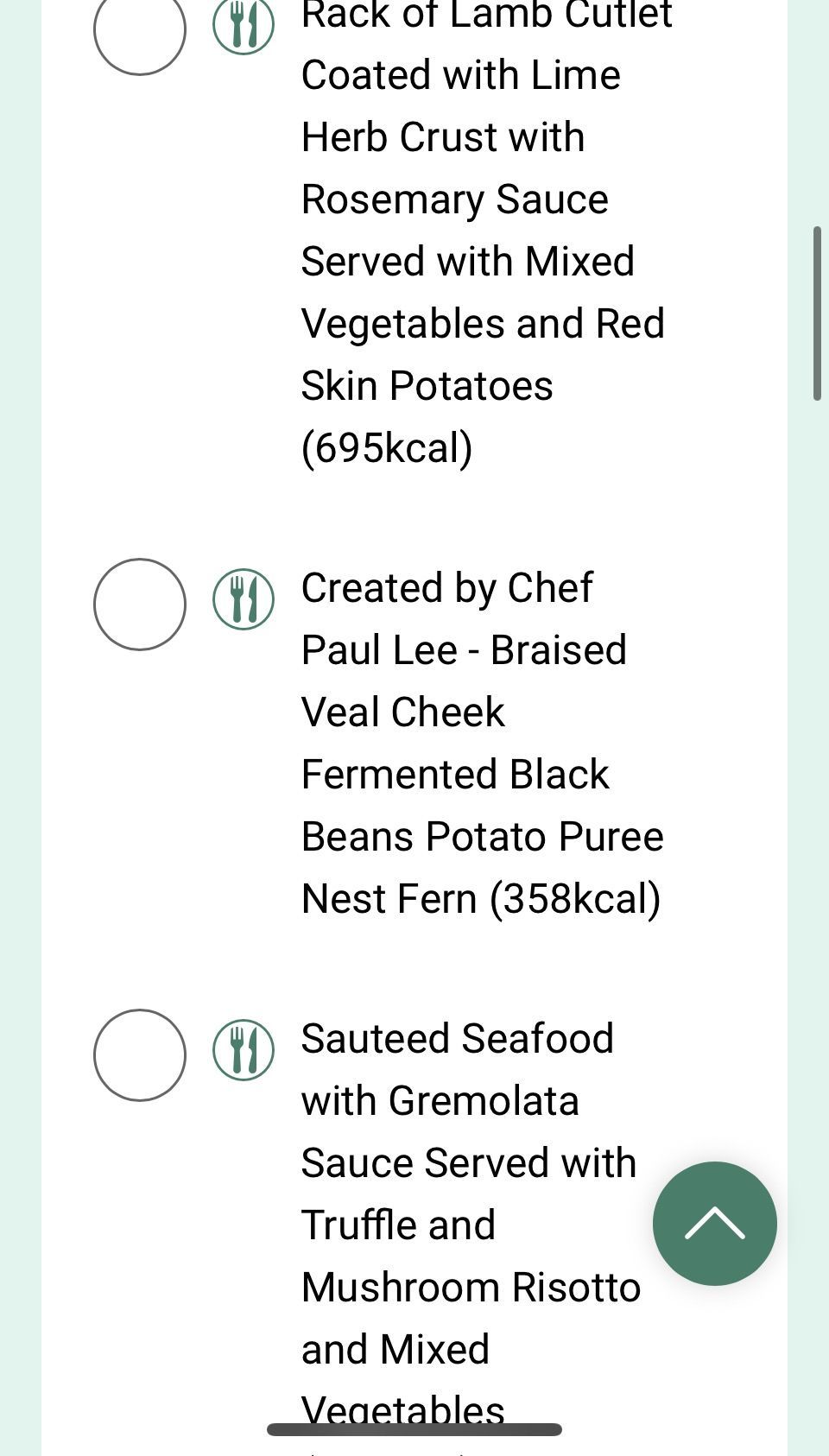Pick the Sauteed Seafood radio button
This screenshot has height=1456, width=829.
[140, 1055]
